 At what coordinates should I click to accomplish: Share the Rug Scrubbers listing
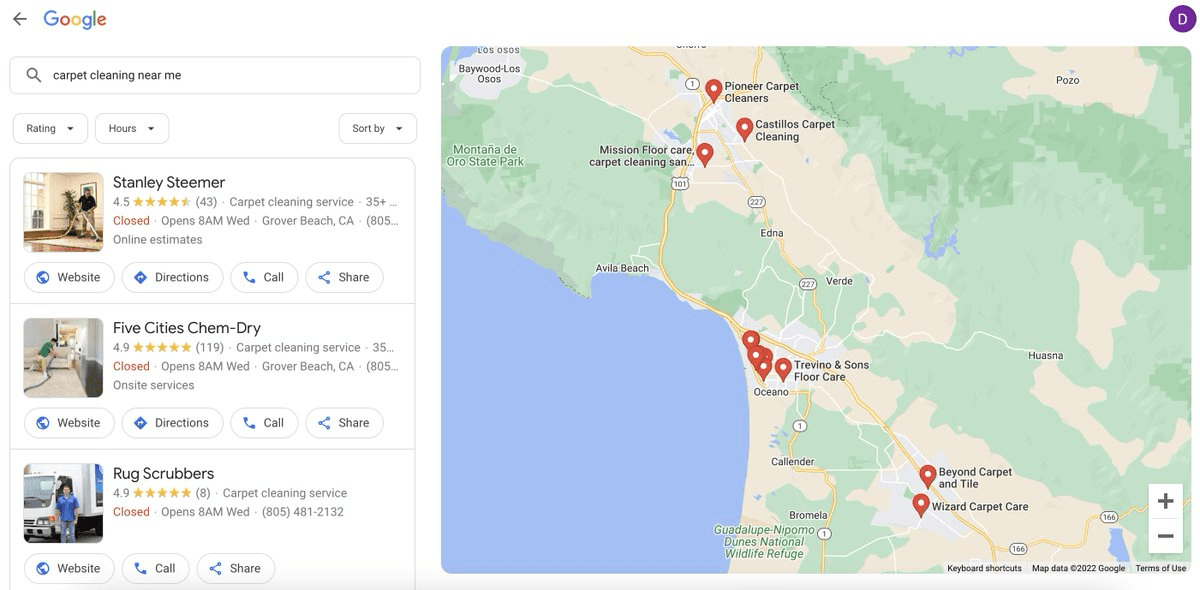point(235,568)
